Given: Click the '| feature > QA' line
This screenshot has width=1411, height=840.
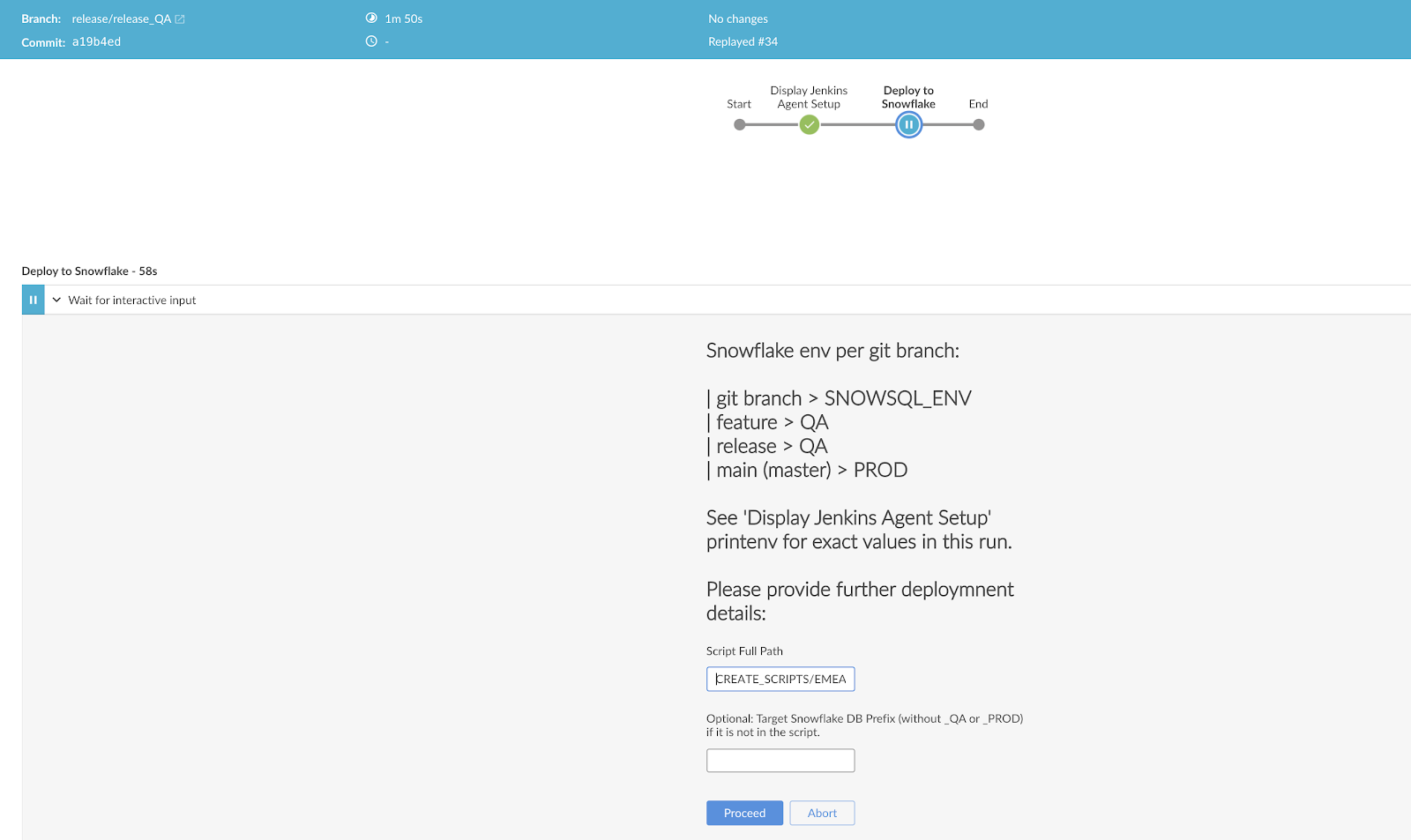Looking at the screenshot, I should tap(767, 423).
